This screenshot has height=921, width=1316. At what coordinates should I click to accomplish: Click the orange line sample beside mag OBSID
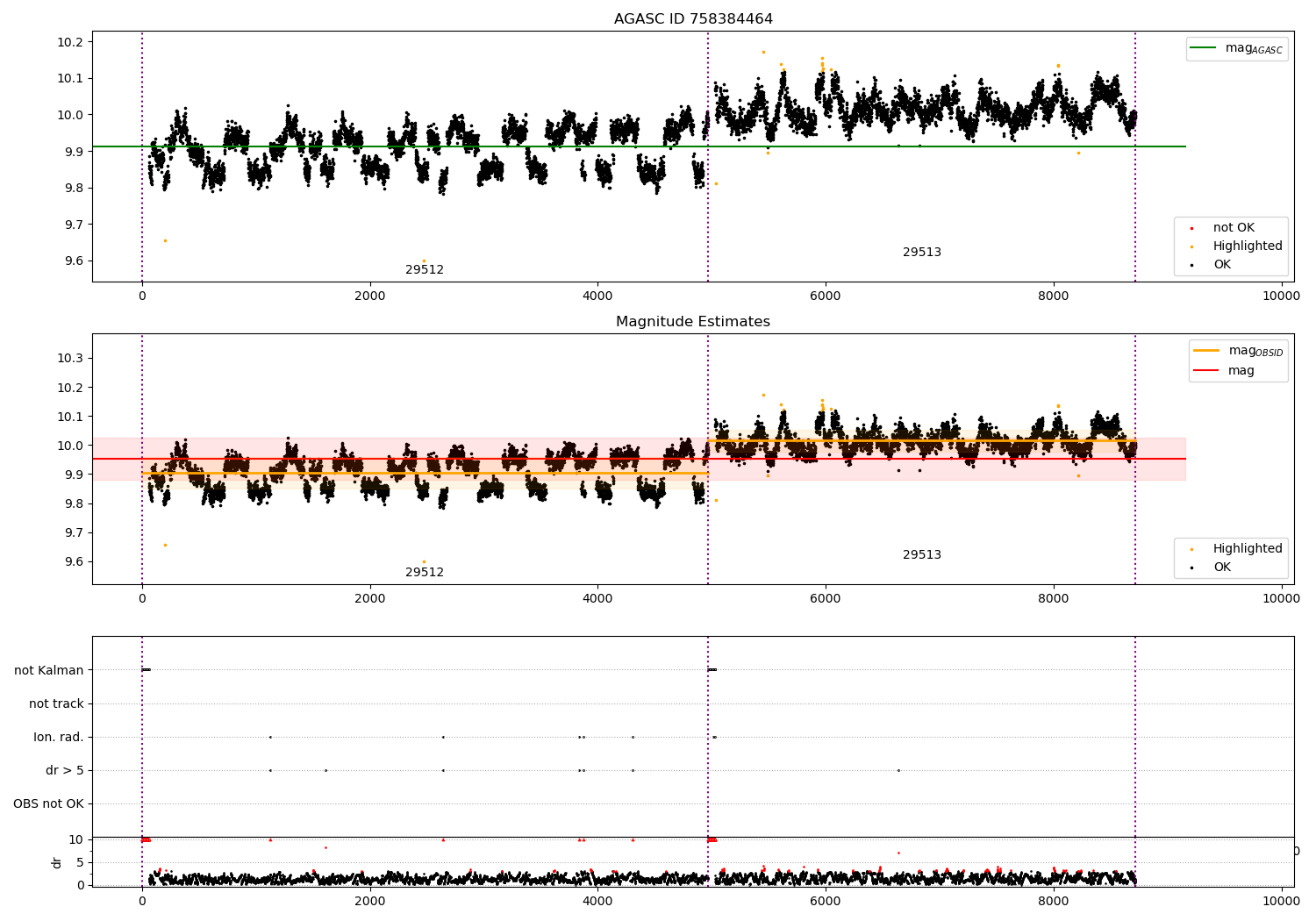click(x=1207, y=351)
